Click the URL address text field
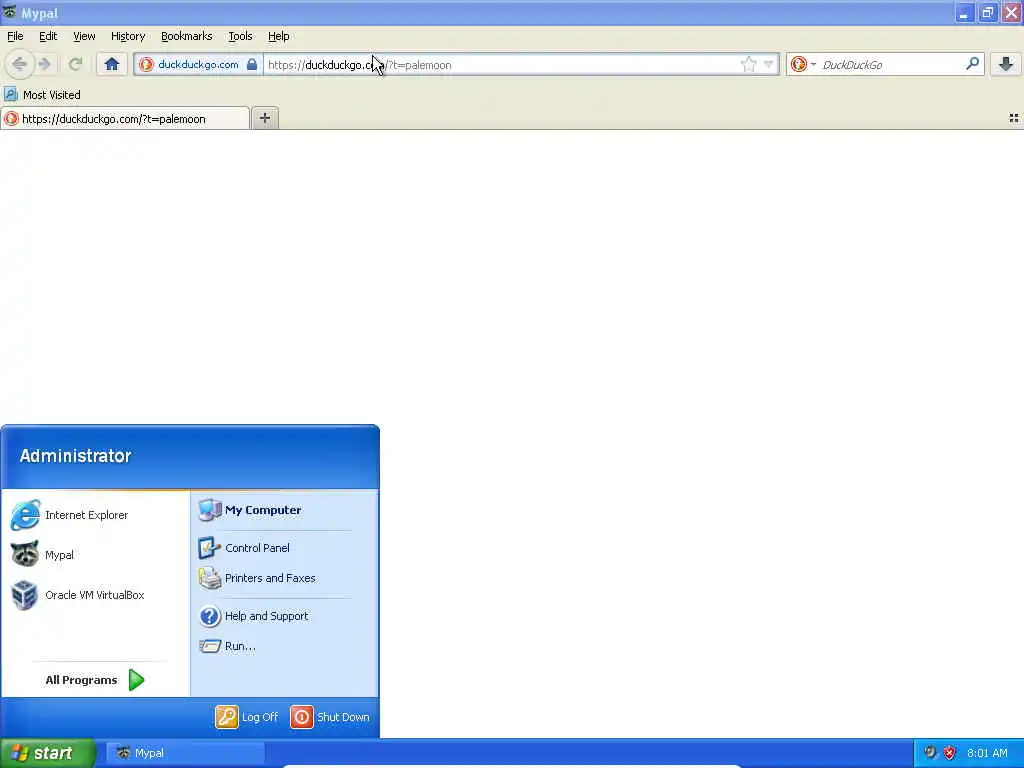 point(502,65)
